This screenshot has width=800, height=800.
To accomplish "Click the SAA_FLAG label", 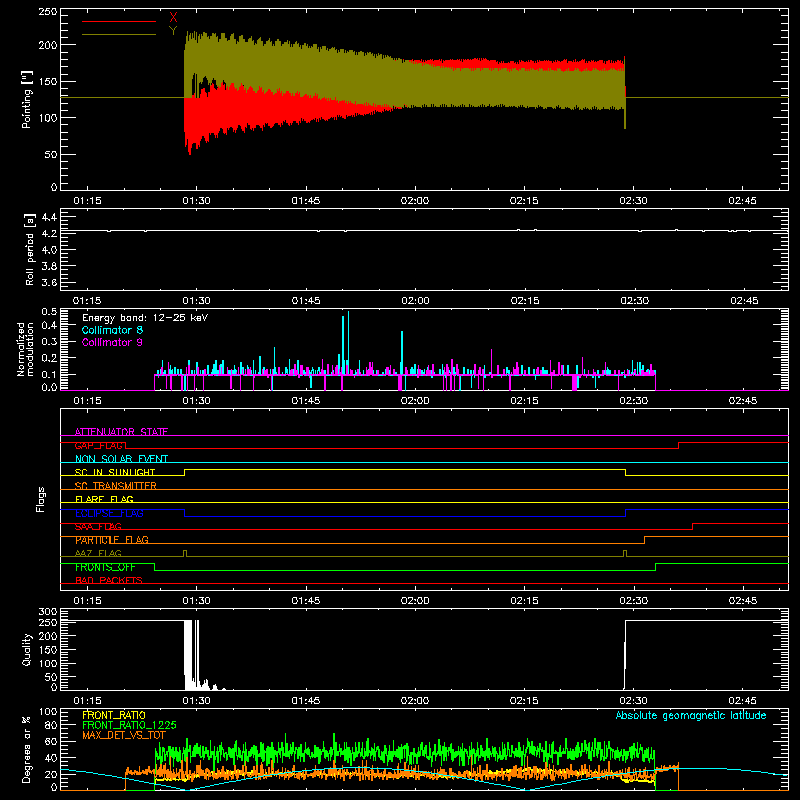I will coord(98,526).
